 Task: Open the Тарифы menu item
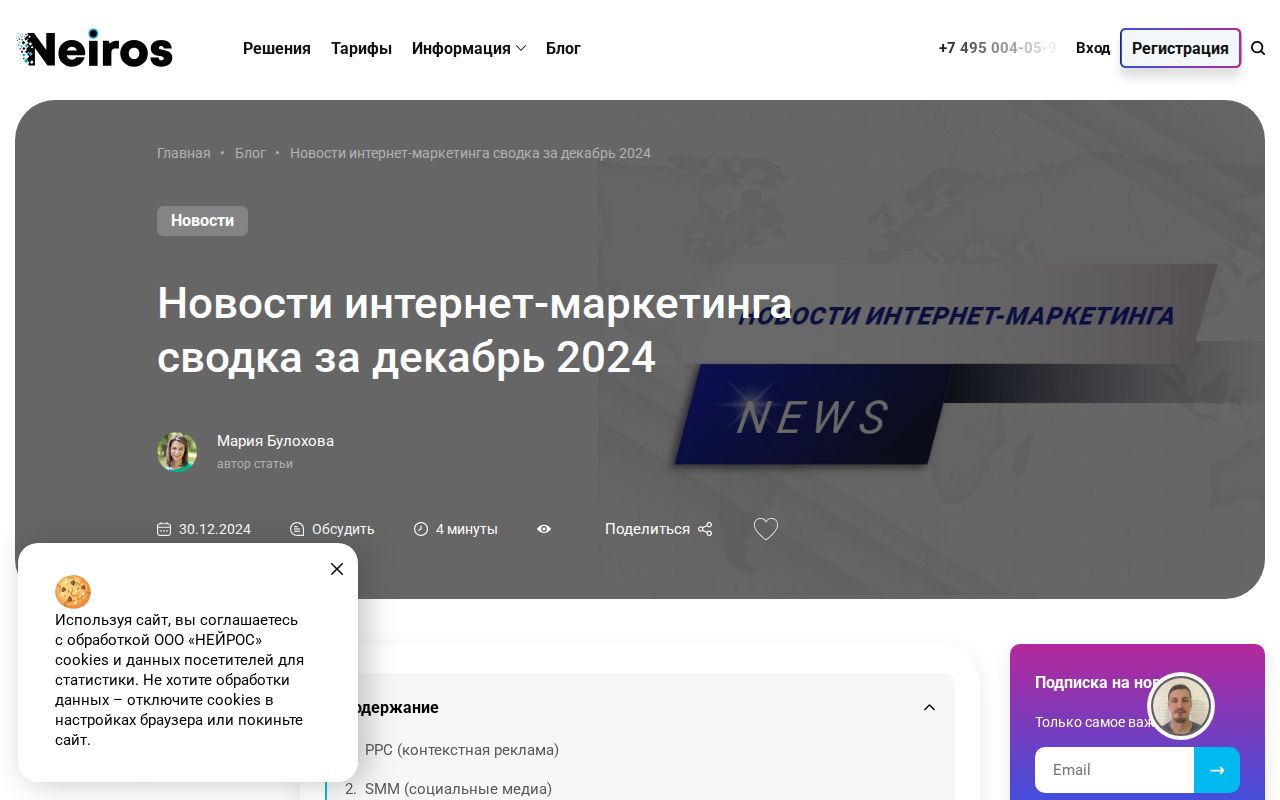point(361,48)
